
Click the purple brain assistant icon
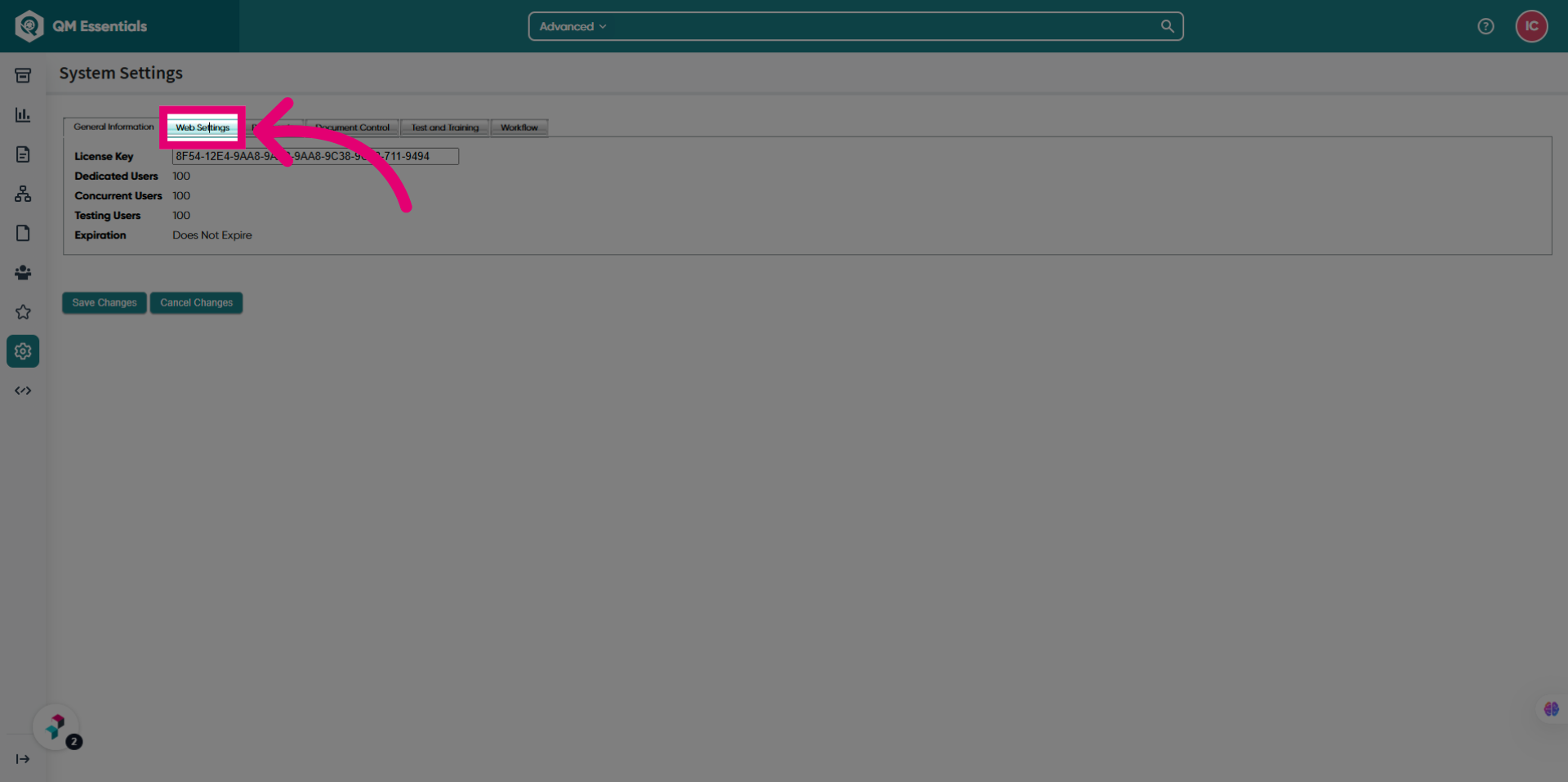click(x=1551, y=709)
